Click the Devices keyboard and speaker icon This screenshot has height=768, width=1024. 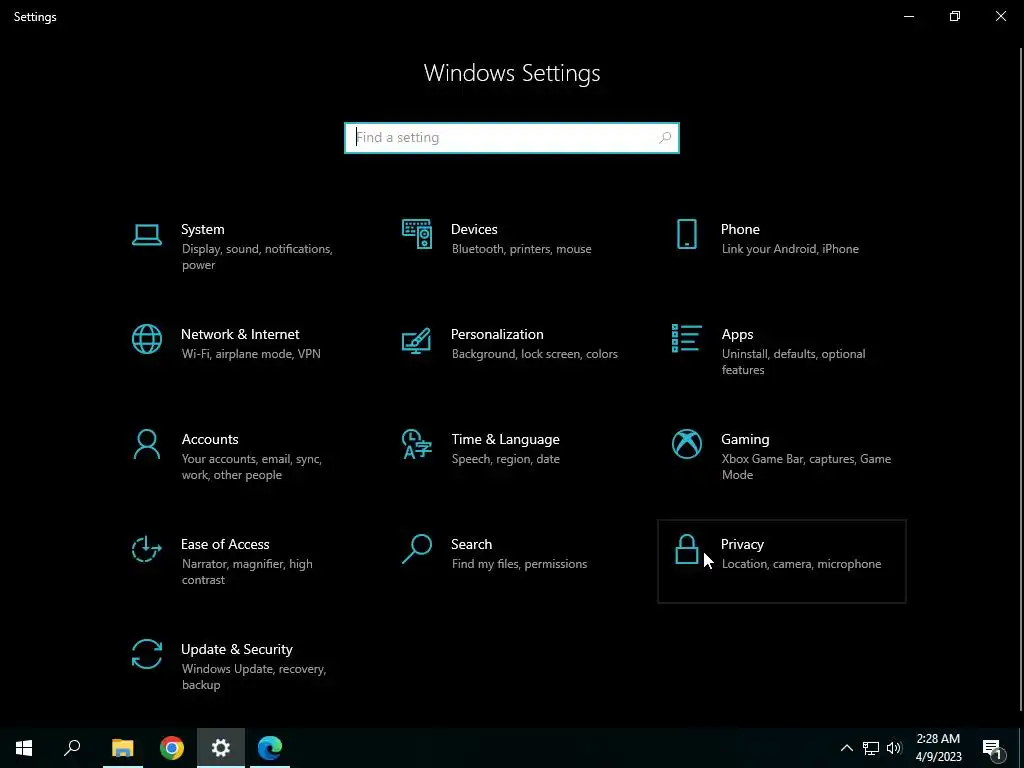coord(417,234)
